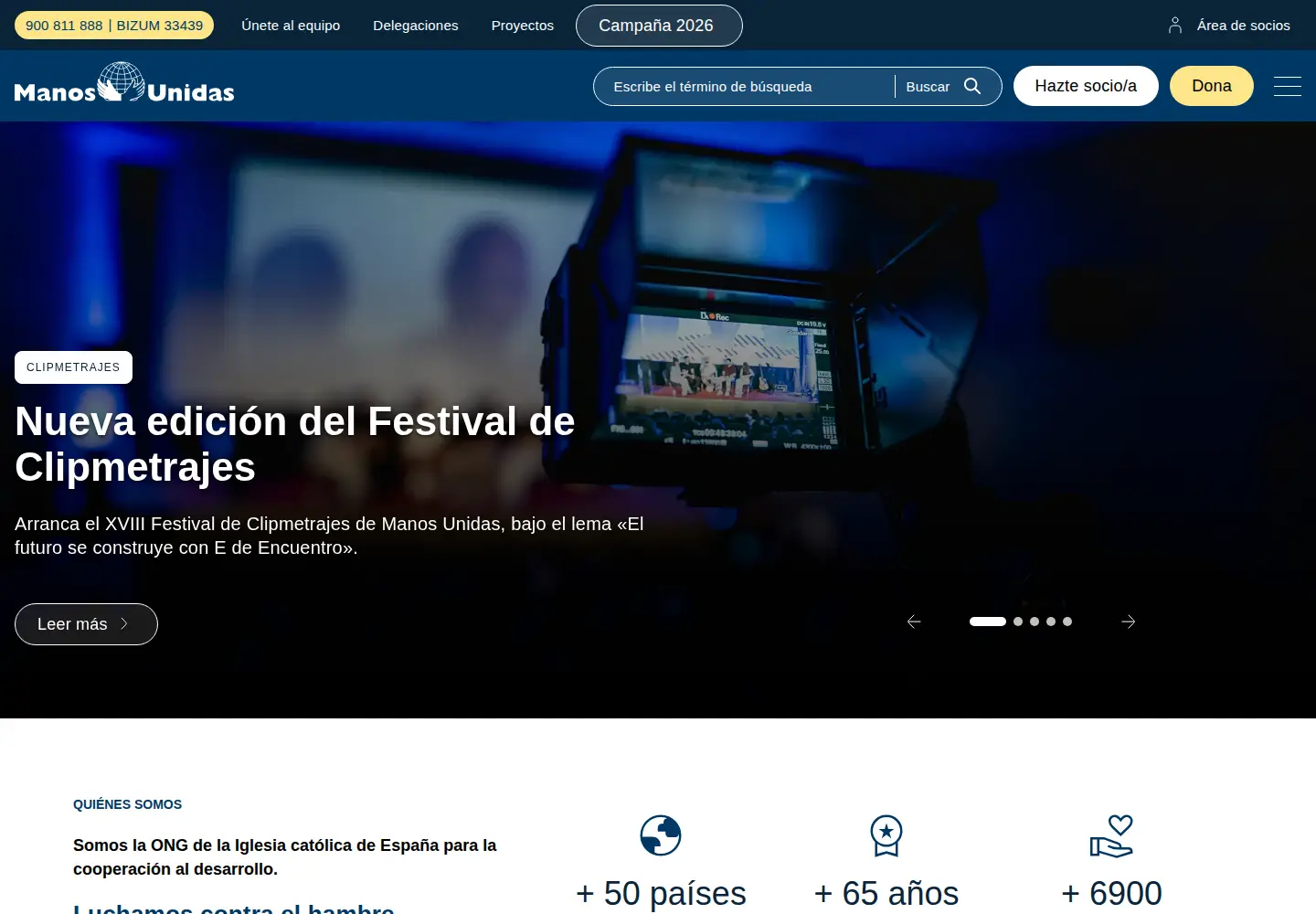
Task: Click the yellow Dona button
Action: coord(1212,86)
